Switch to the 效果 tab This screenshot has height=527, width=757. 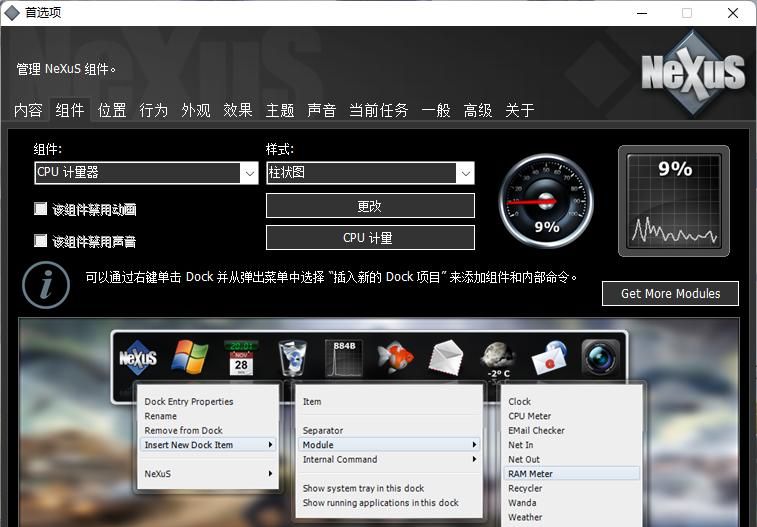coord(238,110)
